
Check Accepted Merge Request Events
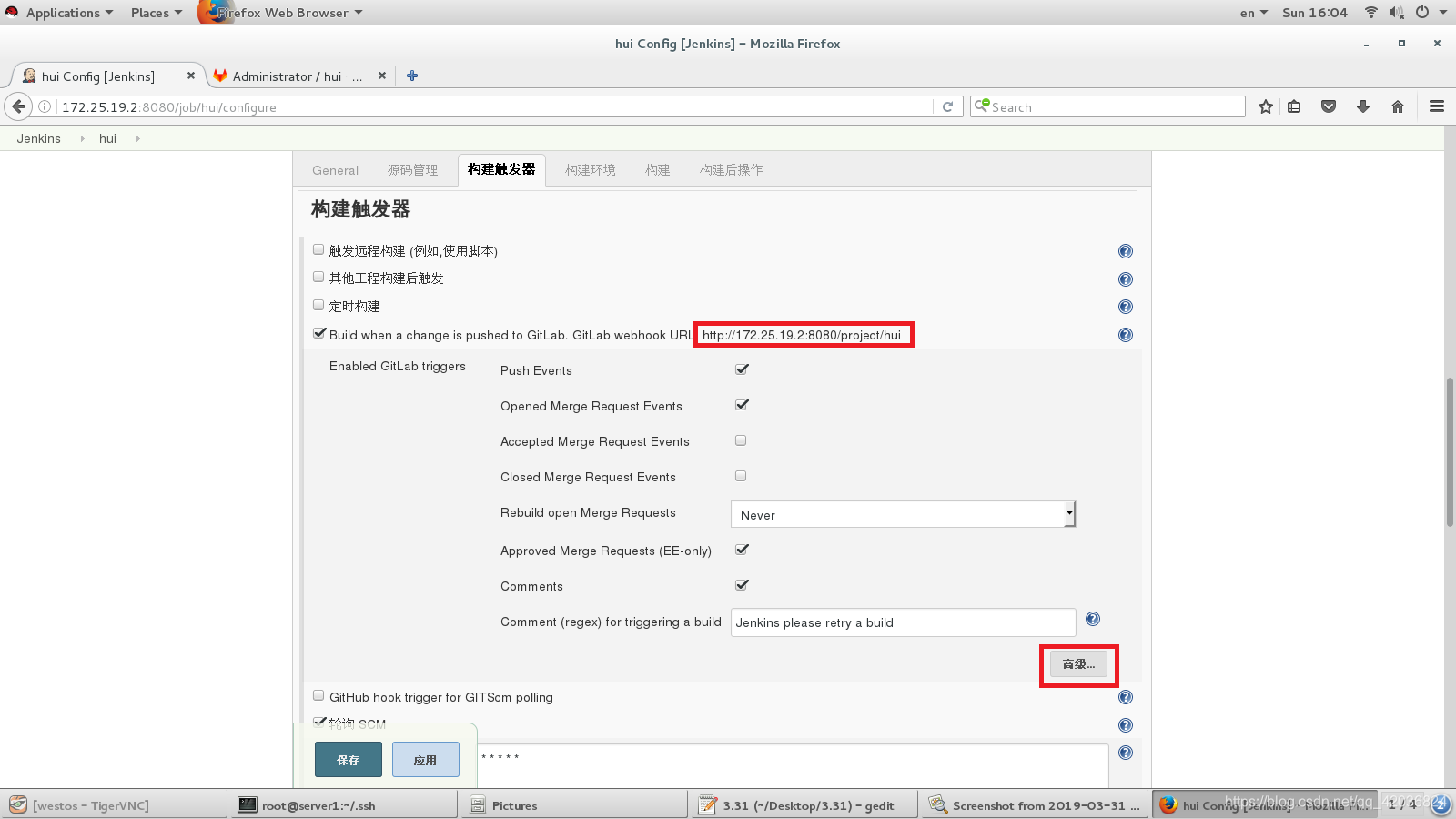point(741,440)
